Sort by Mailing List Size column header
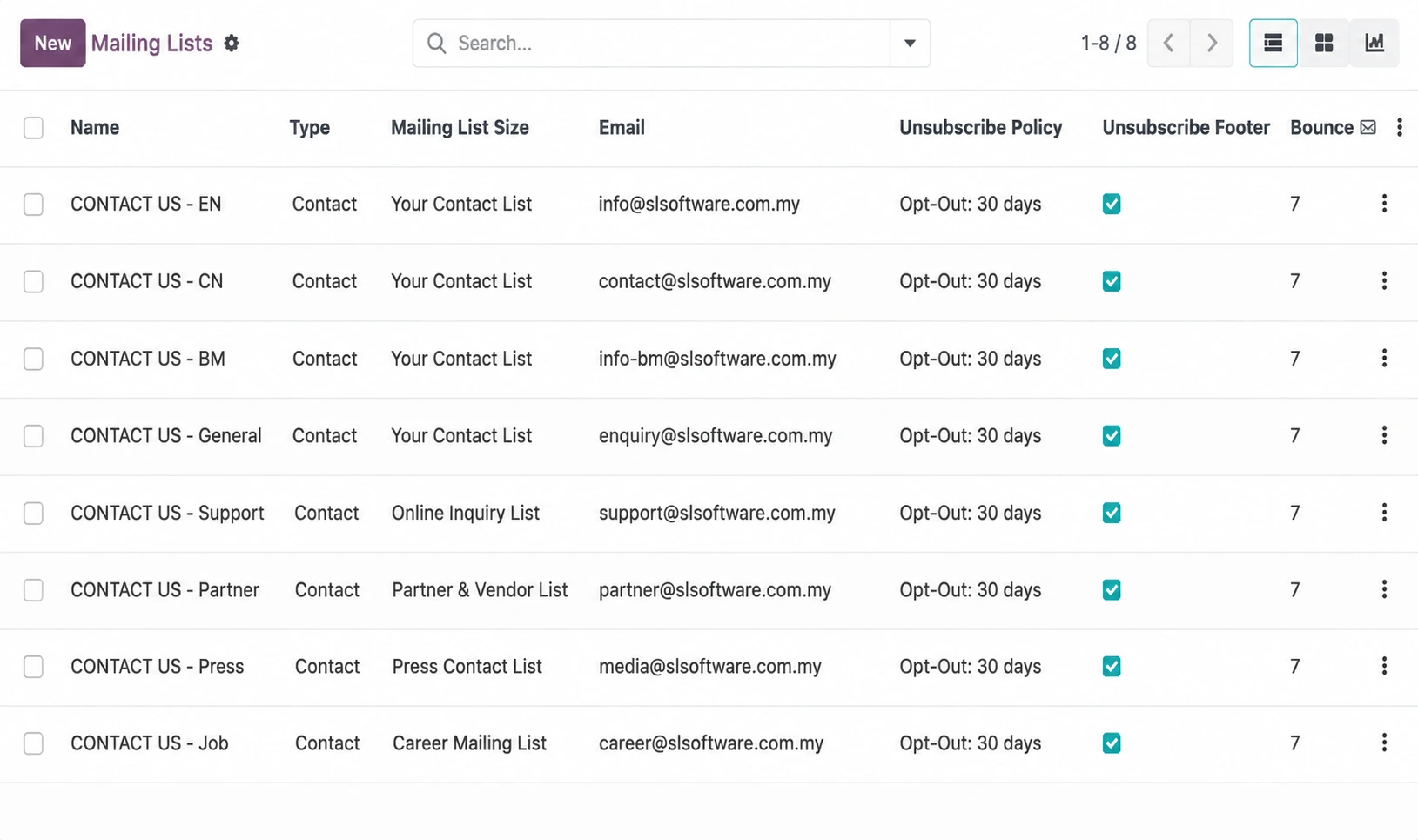 [x=460, y=127]
